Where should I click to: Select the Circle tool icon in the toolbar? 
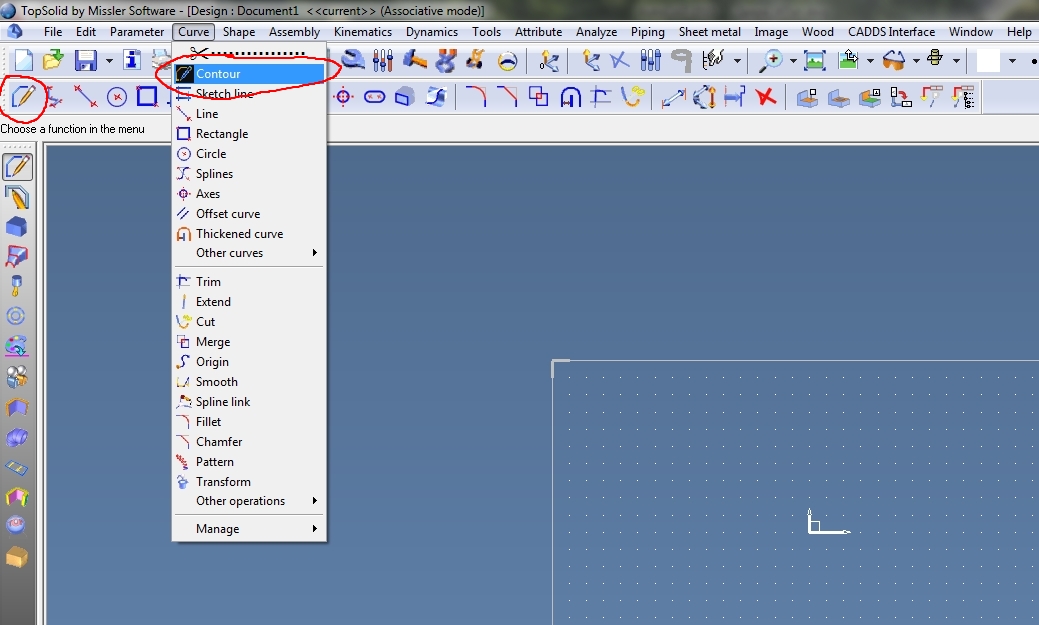117,97
